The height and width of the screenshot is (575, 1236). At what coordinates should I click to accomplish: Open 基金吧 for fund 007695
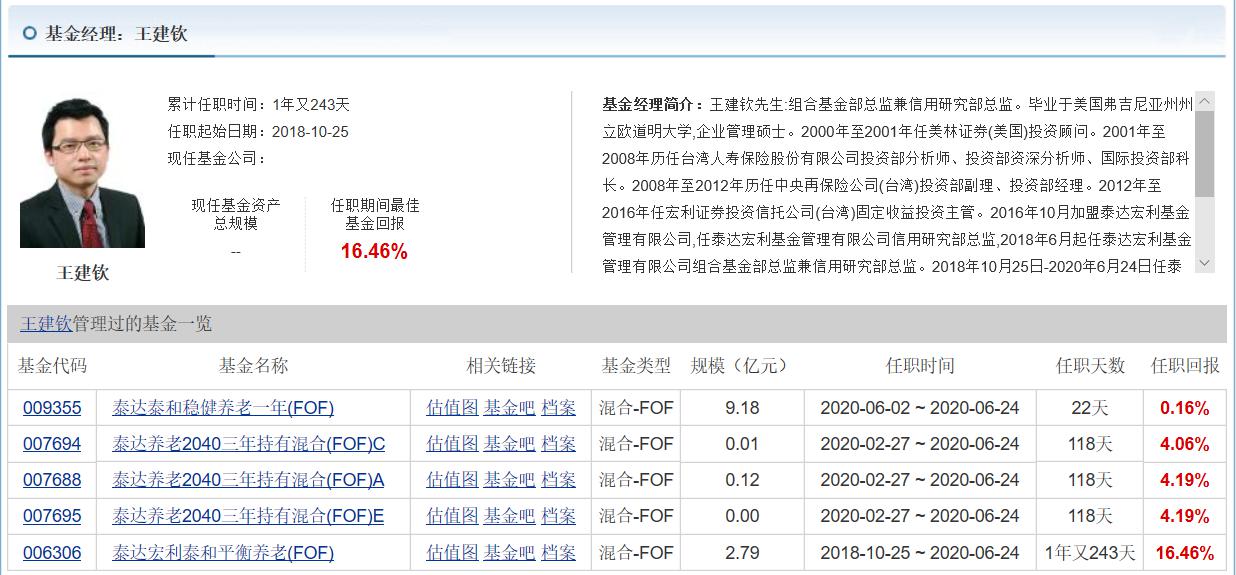pos(509,516)
